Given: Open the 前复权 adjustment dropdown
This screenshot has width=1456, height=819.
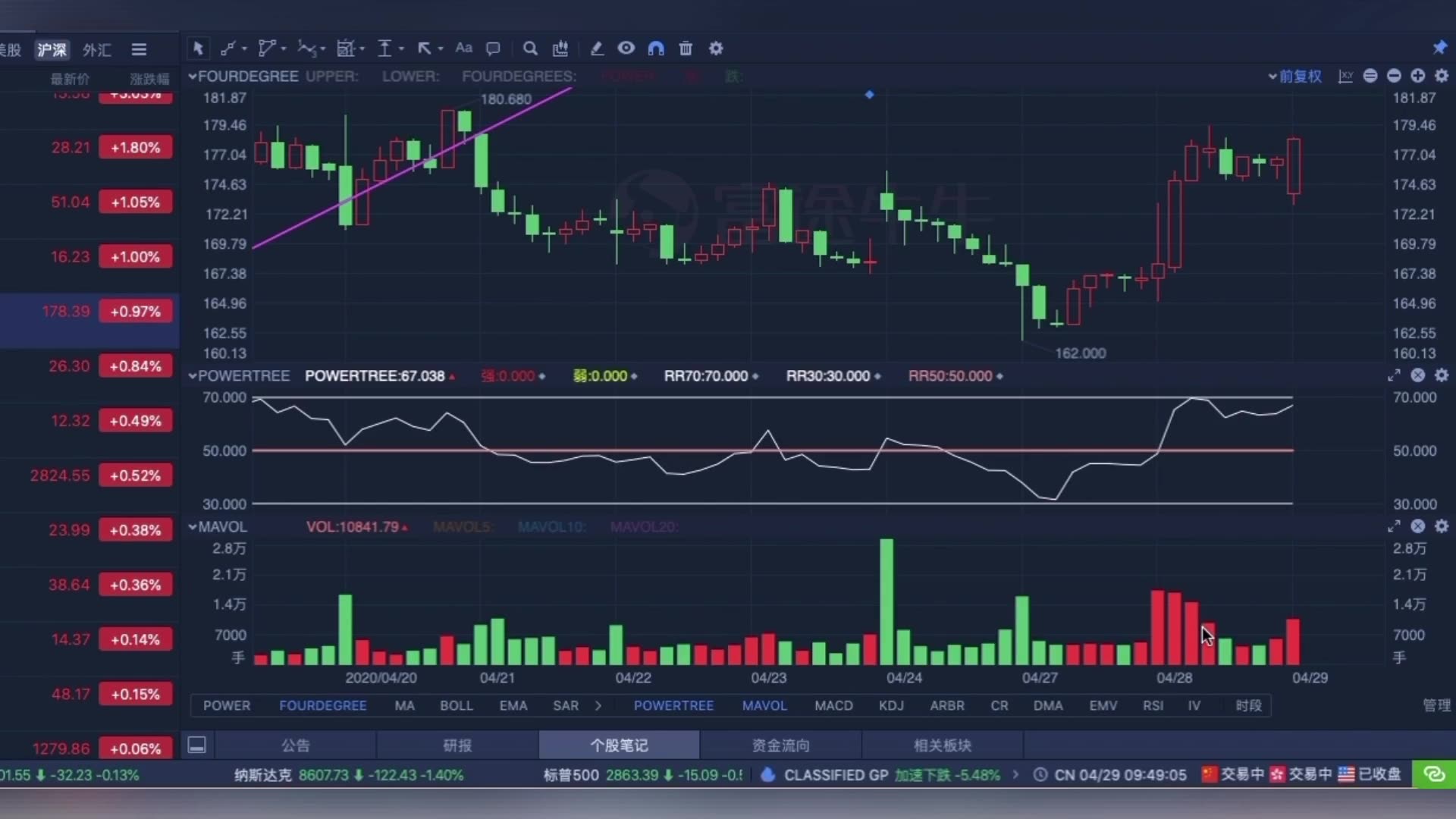Looking at the screenshot, I should pos(1295,77).
